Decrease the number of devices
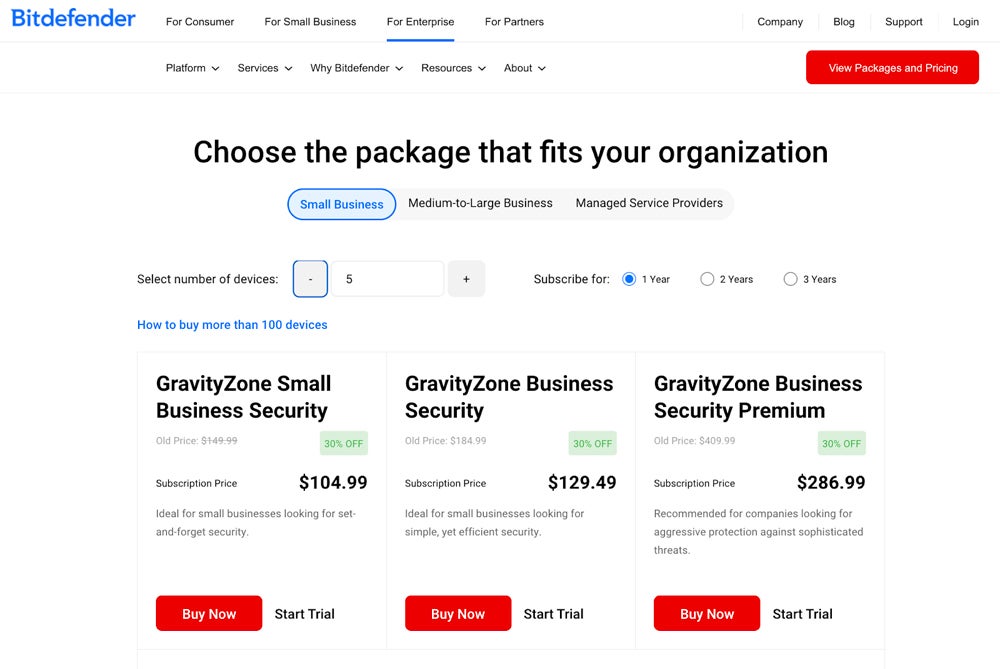1000x669 pixels. (310, 279)
